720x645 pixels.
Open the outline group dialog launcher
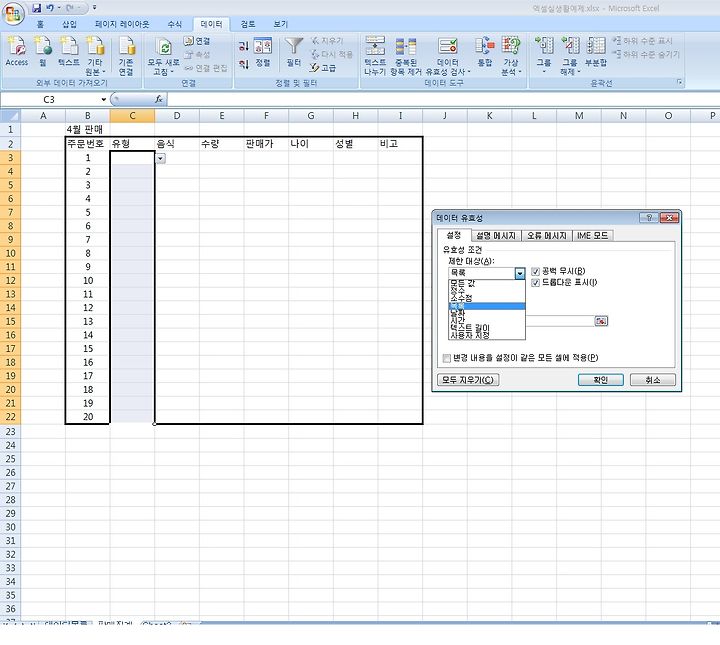[x=680, y=83]
